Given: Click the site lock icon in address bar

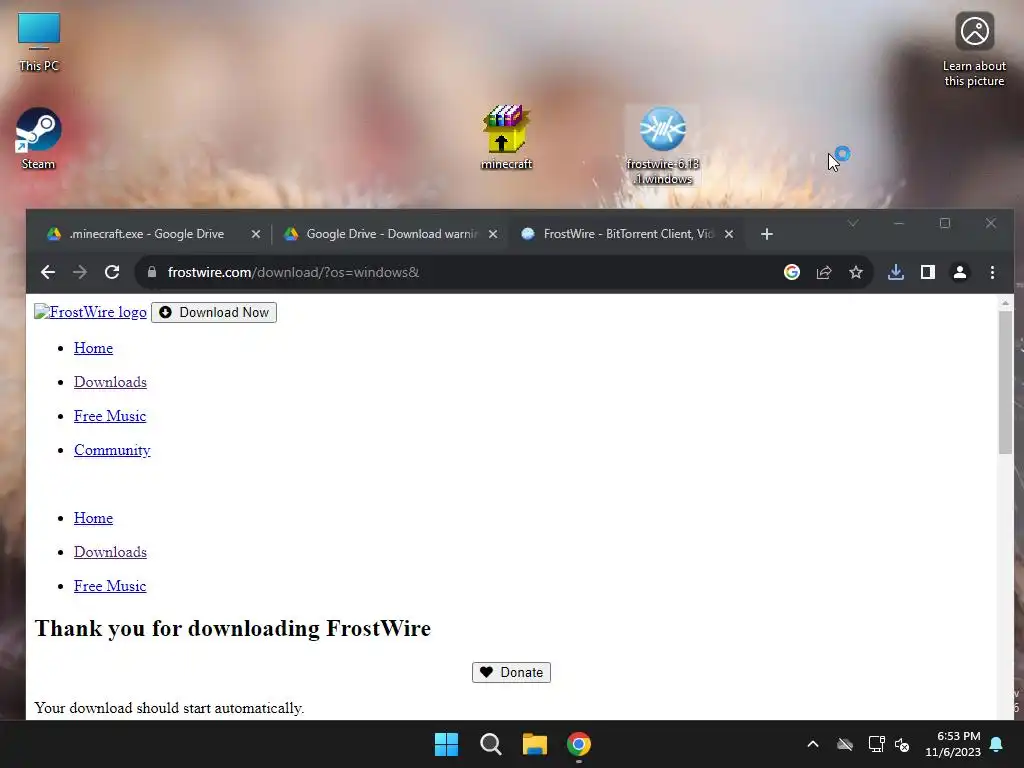Looking at the screenshot, I should point(152,272).
